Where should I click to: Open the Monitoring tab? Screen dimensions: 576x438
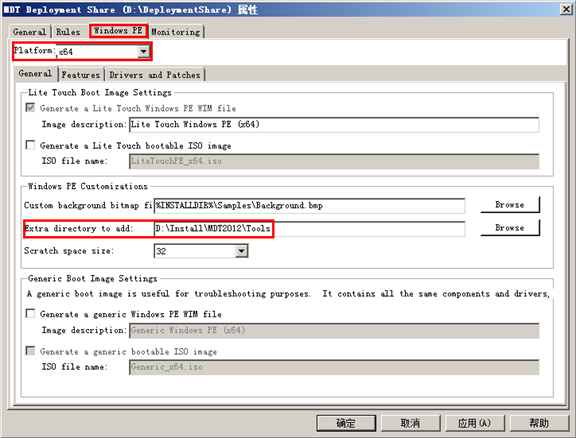(x=176, y=32)
